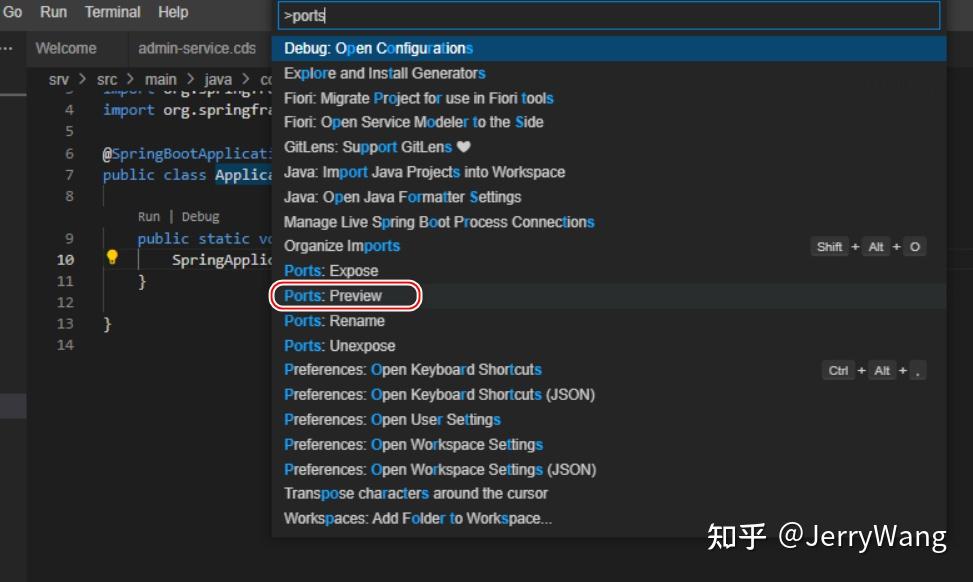973x582 pixels.
Task: Run the Organize Imports command
Action: tap(609, 246)
